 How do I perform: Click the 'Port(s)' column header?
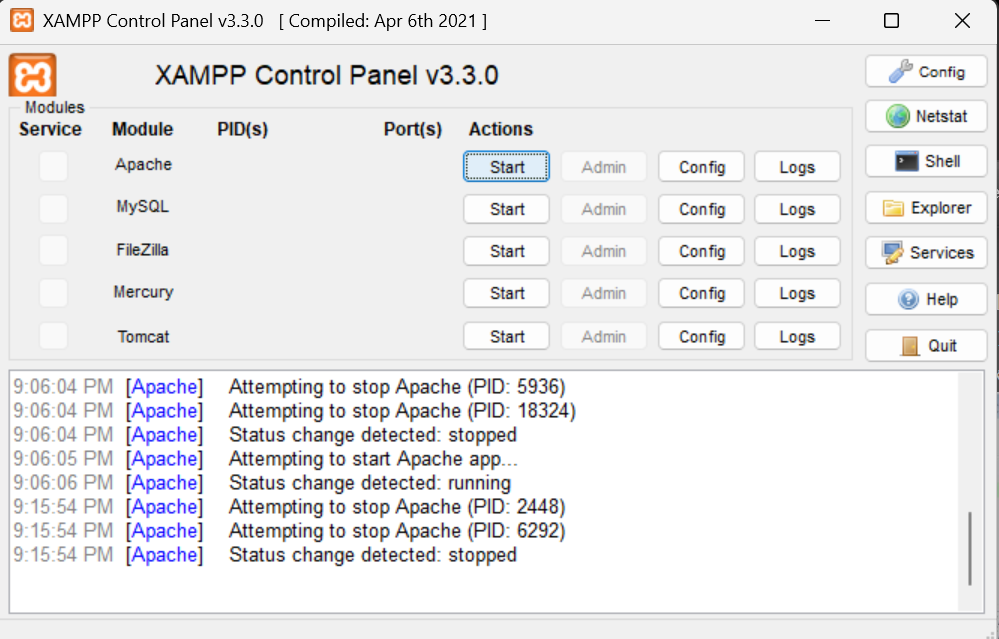(413, 129)
